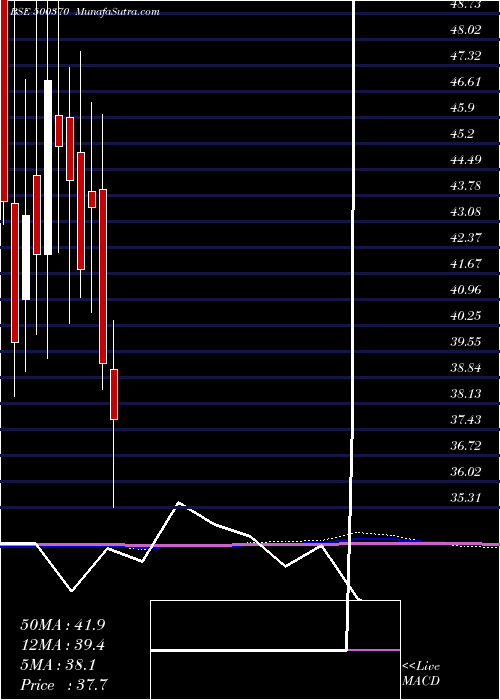Click the 39.55 price axis label
500x700 pixels.
tap(466, 342)
